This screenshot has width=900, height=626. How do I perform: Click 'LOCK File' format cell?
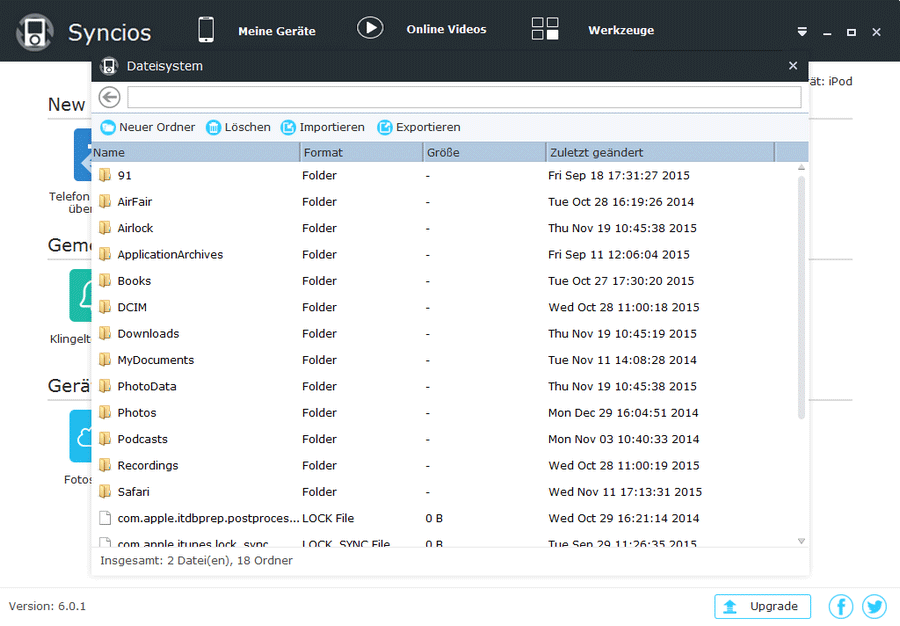tap(328, 519)
